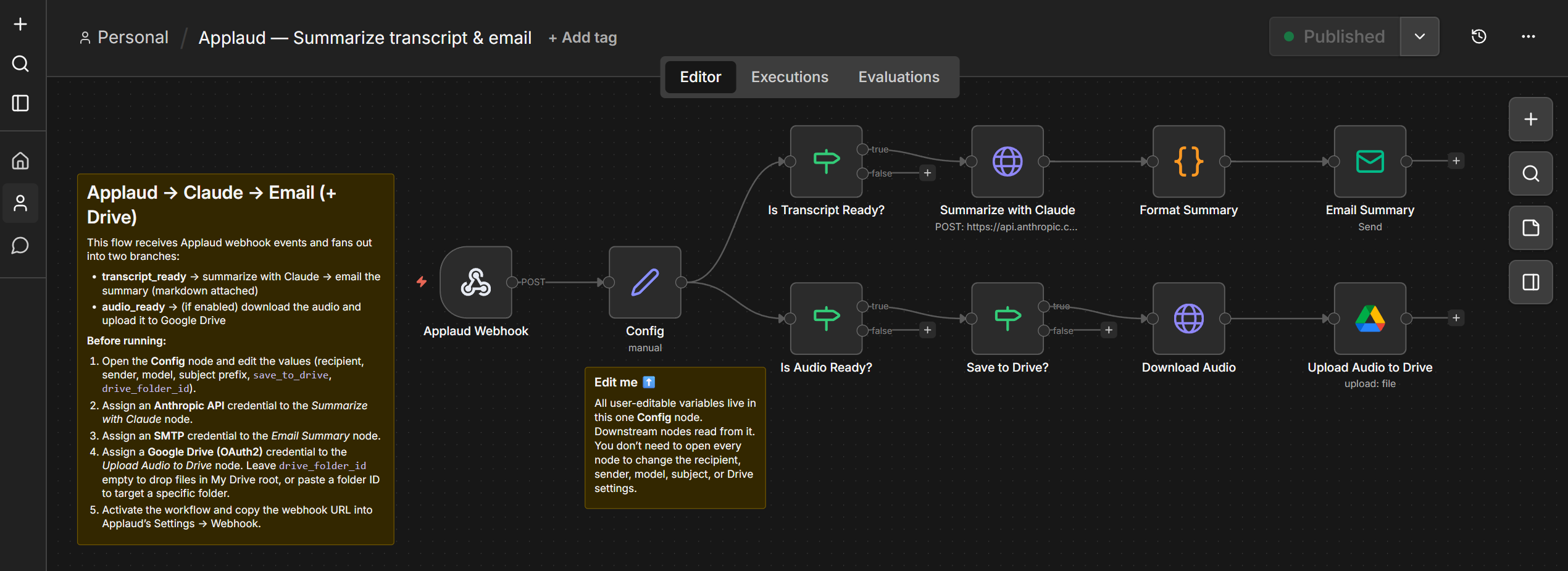Click the Applaud → Claude → Email sticky note

(x=236, y=359)
